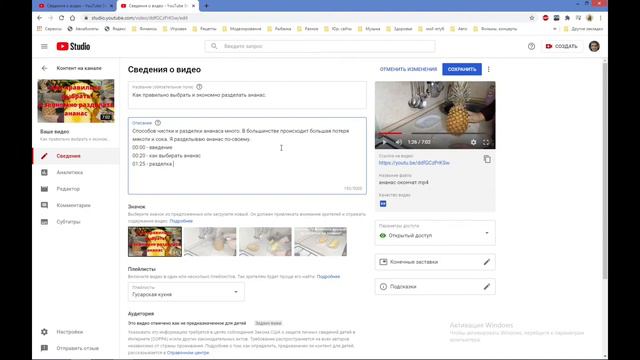Viewport: 640px width, 360px height.
Task: Open video preview settings gear
Action: point(473,142)
